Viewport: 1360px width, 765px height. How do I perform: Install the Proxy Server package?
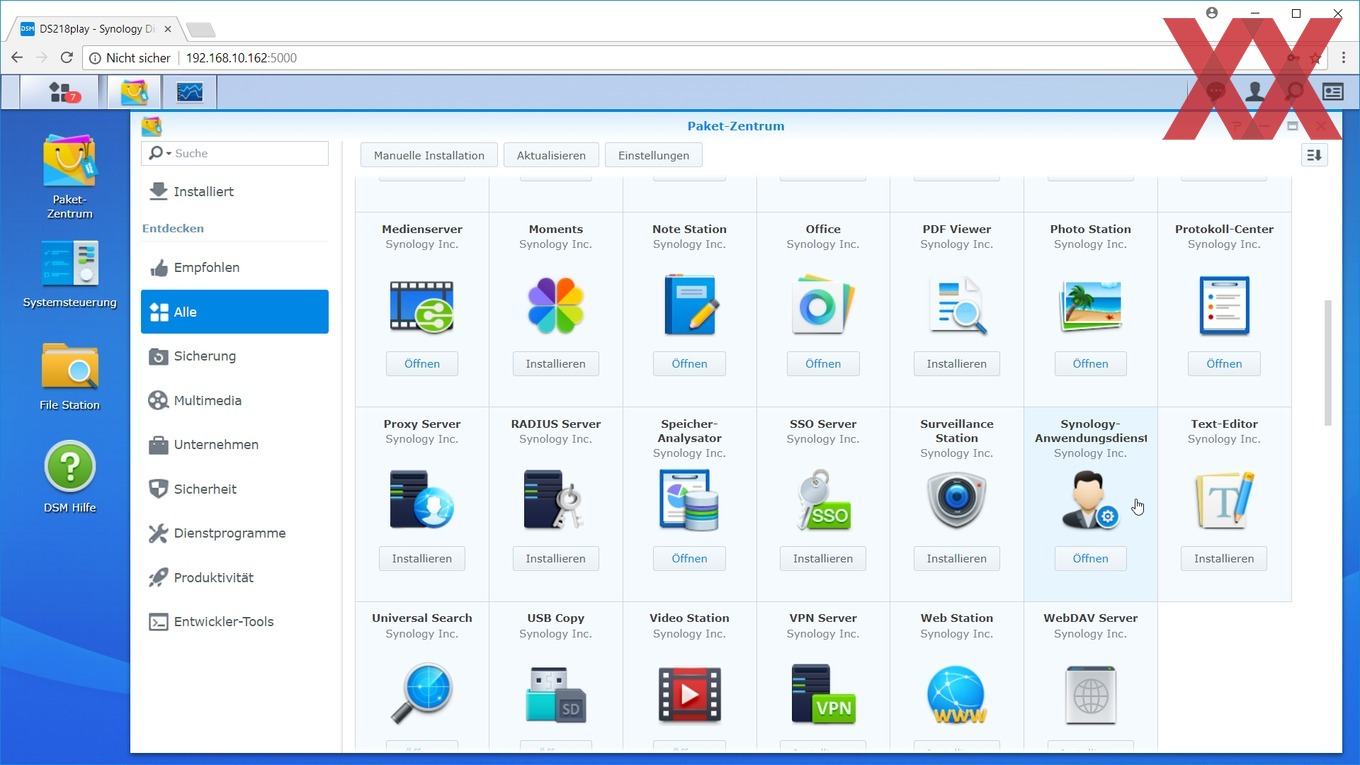[422, 558]
